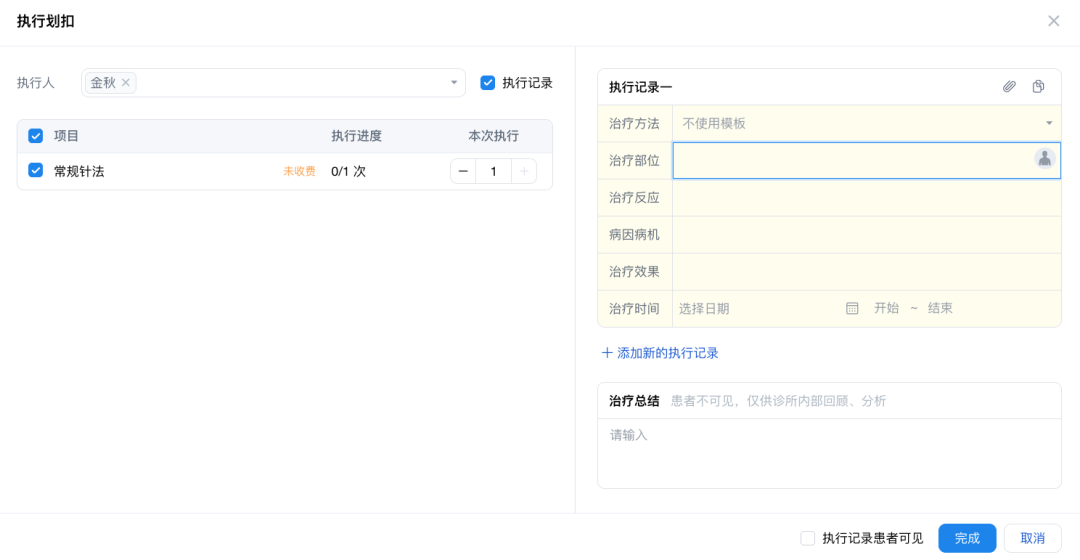
Task: Expand the 执行人 dropdown
Action: click(453, 83)
